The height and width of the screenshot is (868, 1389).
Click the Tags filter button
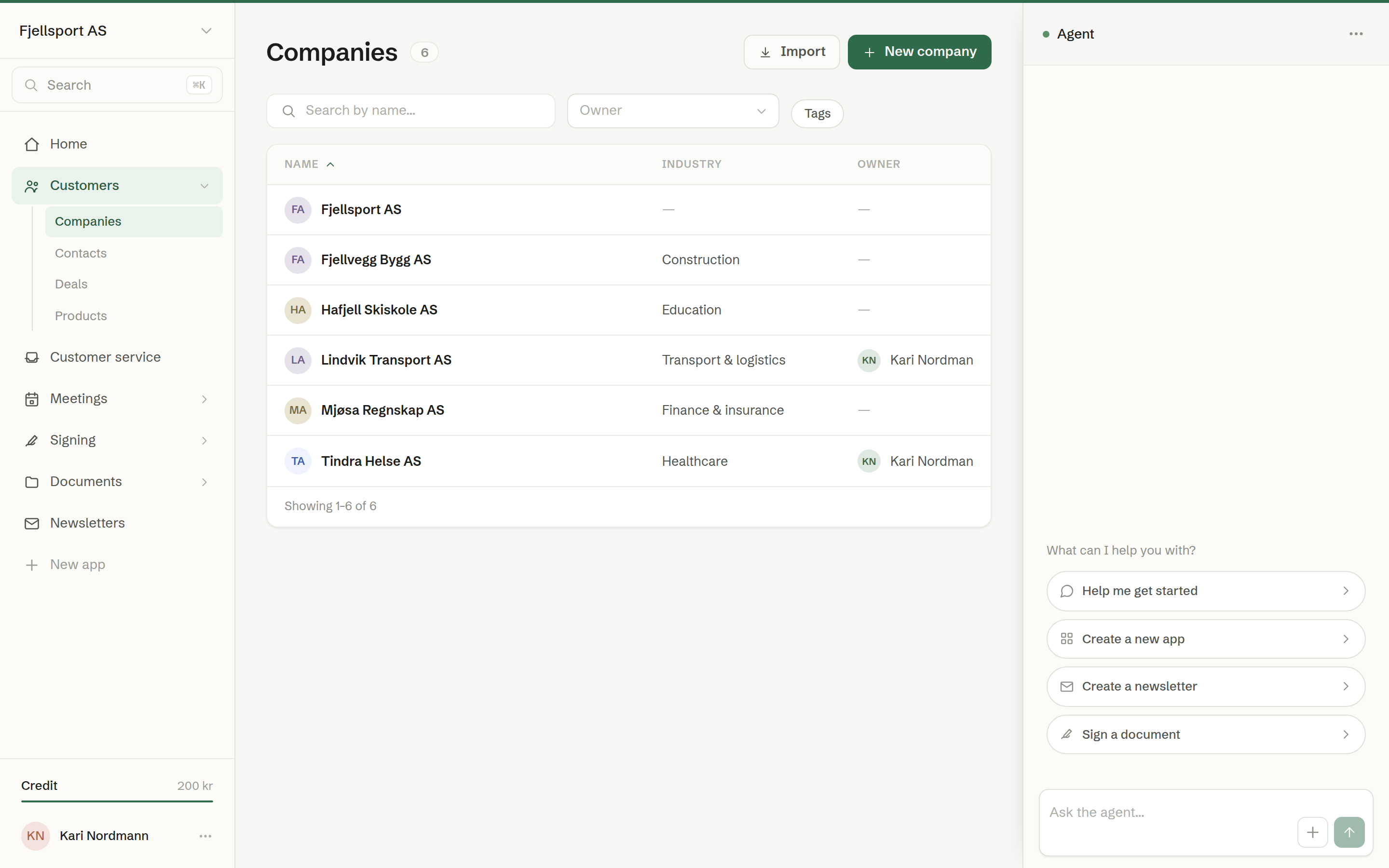coord(817,114)
